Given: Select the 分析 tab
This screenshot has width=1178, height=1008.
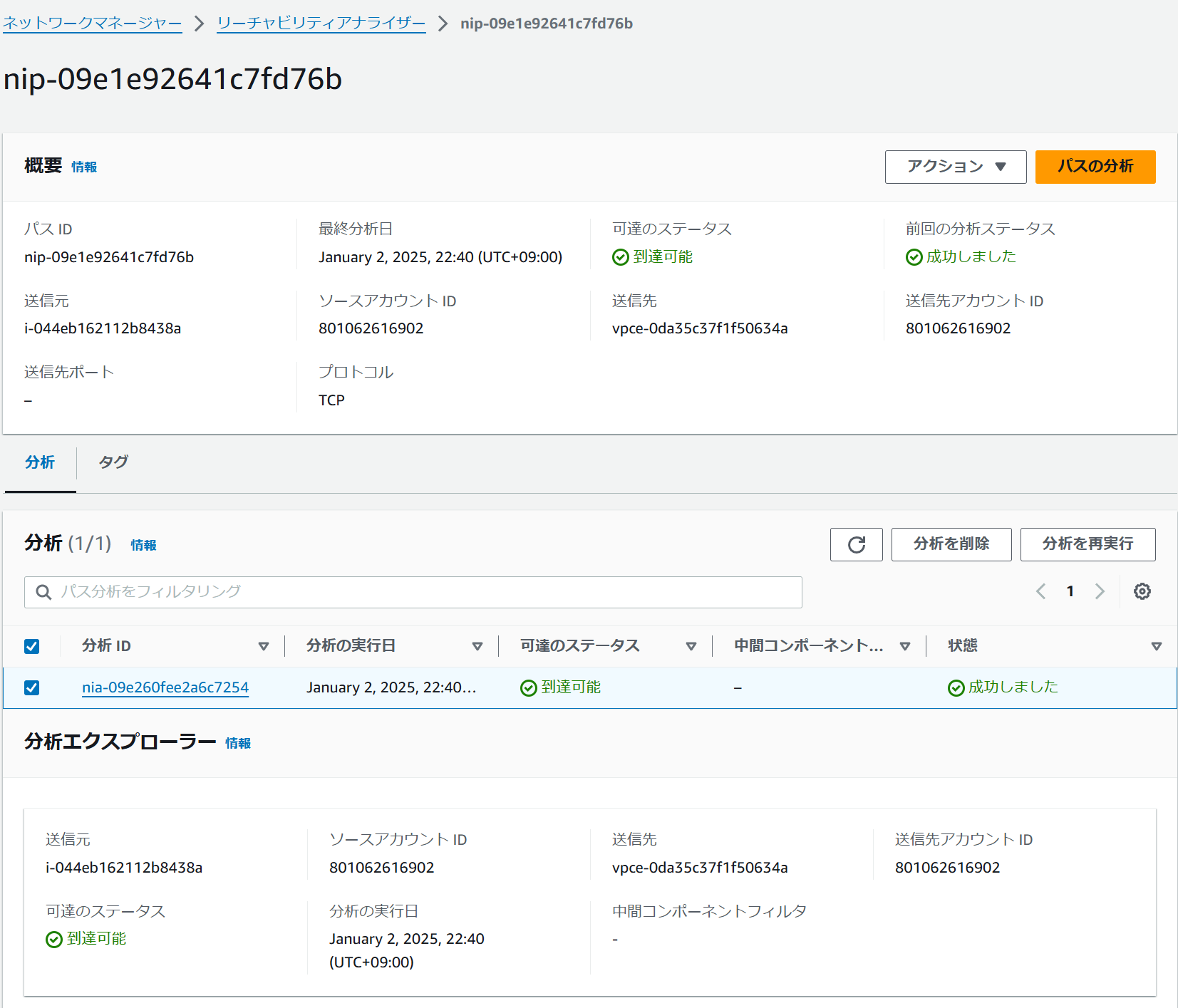Looking at the screenshot, I should [41, 463].
